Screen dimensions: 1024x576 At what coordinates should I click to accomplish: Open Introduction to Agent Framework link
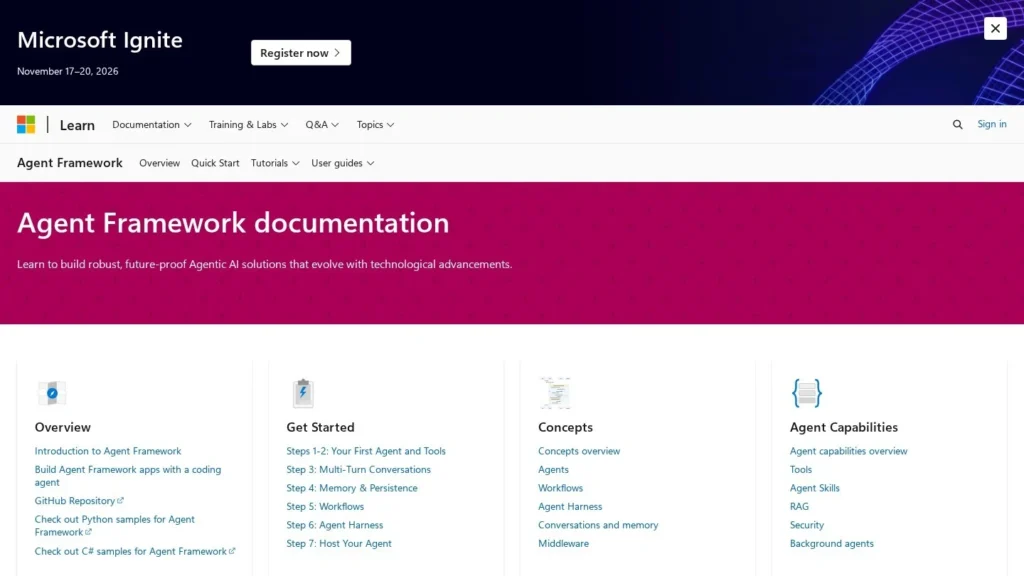click(x=108, y=451)
